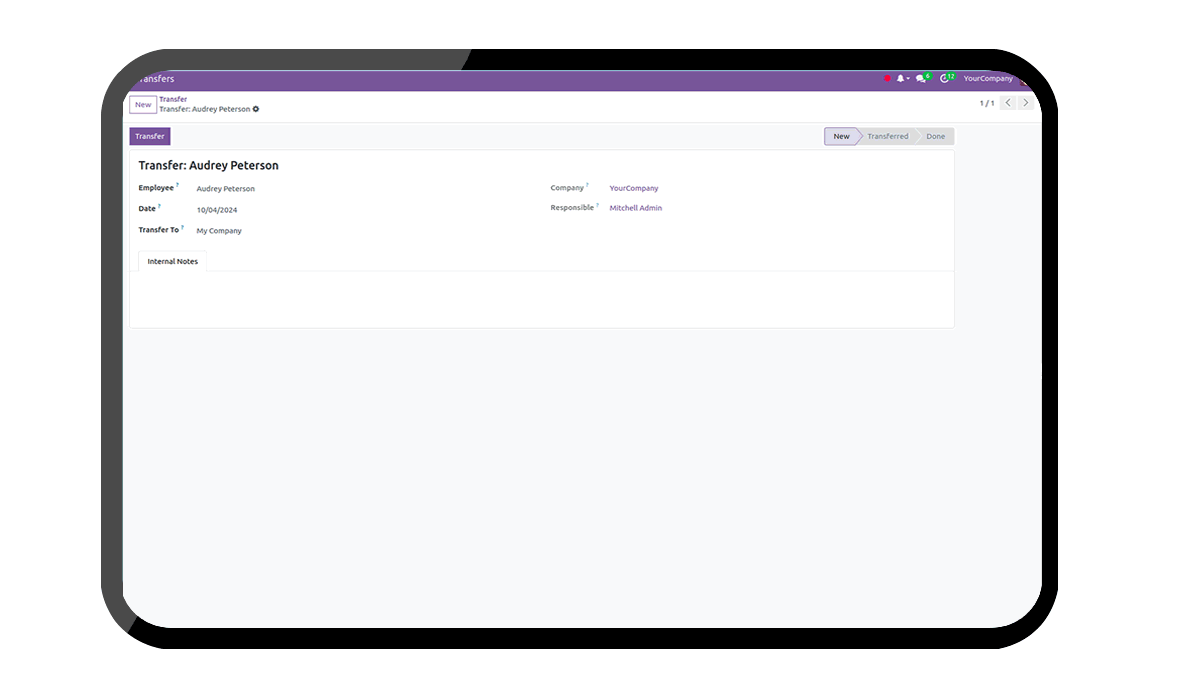Click the Transfer breadcrumb link
Image resolution: width=1200 pixels, height=697 pixels.
[173, 99]
